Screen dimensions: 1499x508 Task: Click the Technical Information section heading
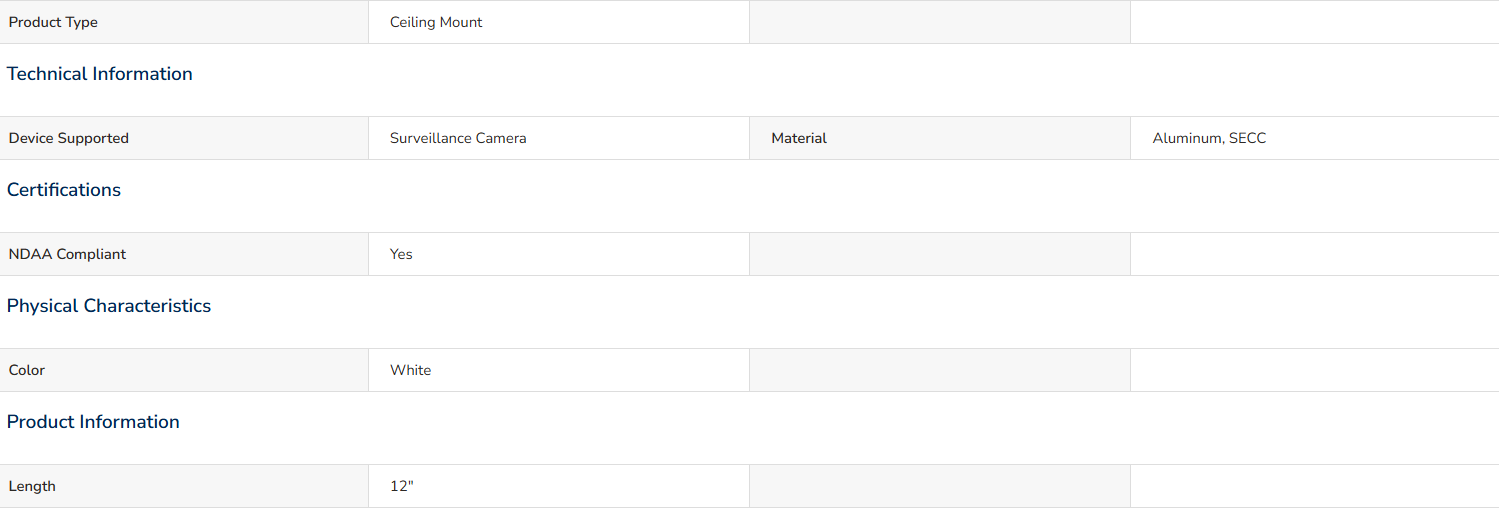[x=100, y=74]
